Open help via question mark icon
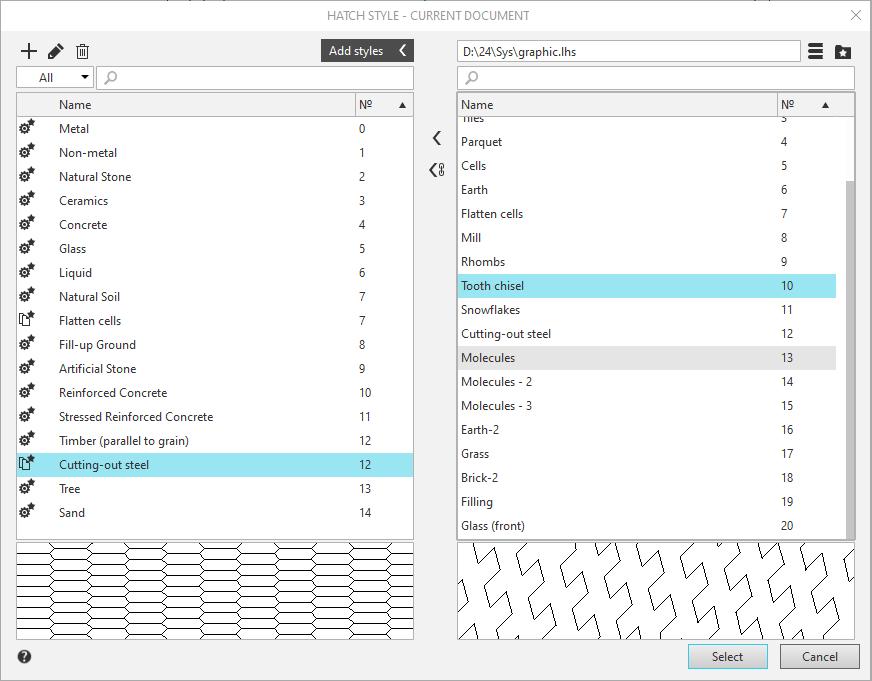Screen dimensions: 872x681 [25, 657]
